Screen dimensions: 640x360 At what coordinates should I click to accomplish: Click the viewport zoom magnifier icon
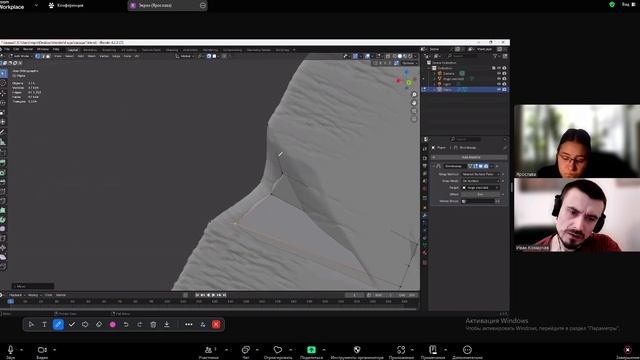point(414,95)
